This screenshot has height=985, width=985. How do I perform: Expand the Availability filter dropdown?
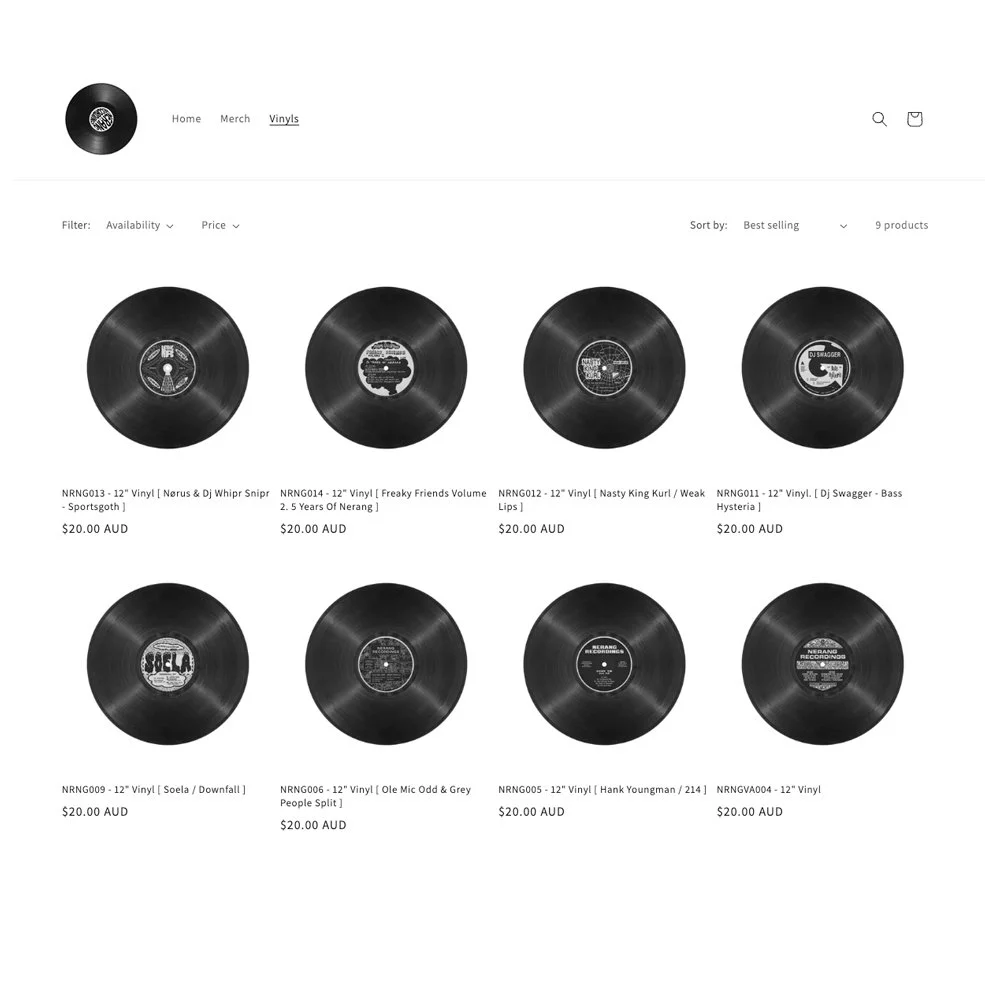139,225
